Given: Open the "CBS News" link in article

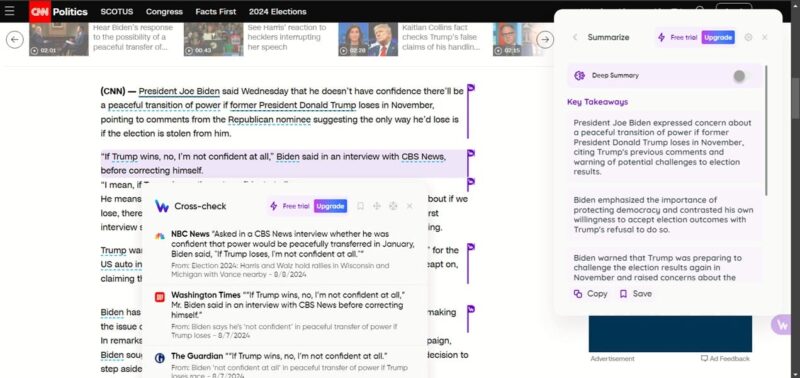Looking at the screenshot, I should point(423,157).
